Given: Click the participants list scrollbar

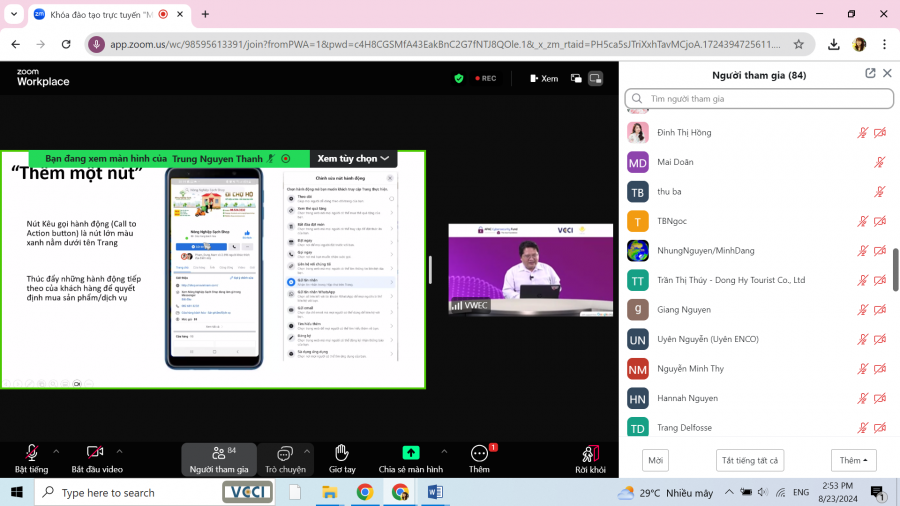Looking at the screenshot, I should pos(895,270).
